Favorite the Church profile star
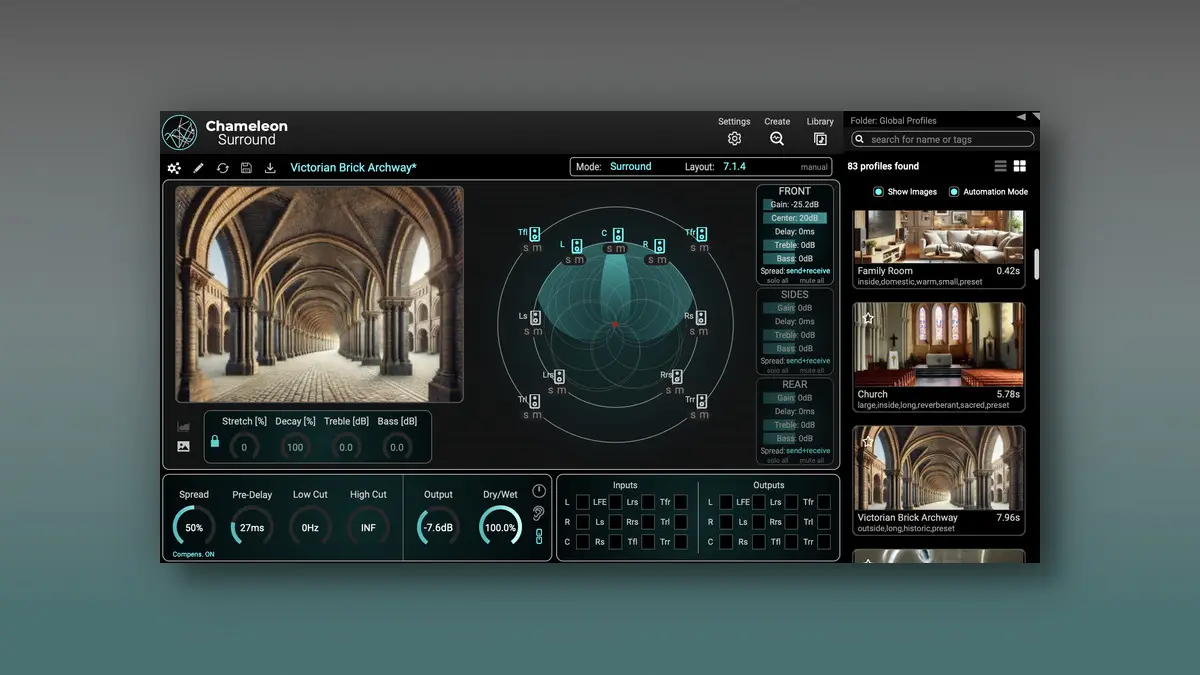 (x=868, y=318)
